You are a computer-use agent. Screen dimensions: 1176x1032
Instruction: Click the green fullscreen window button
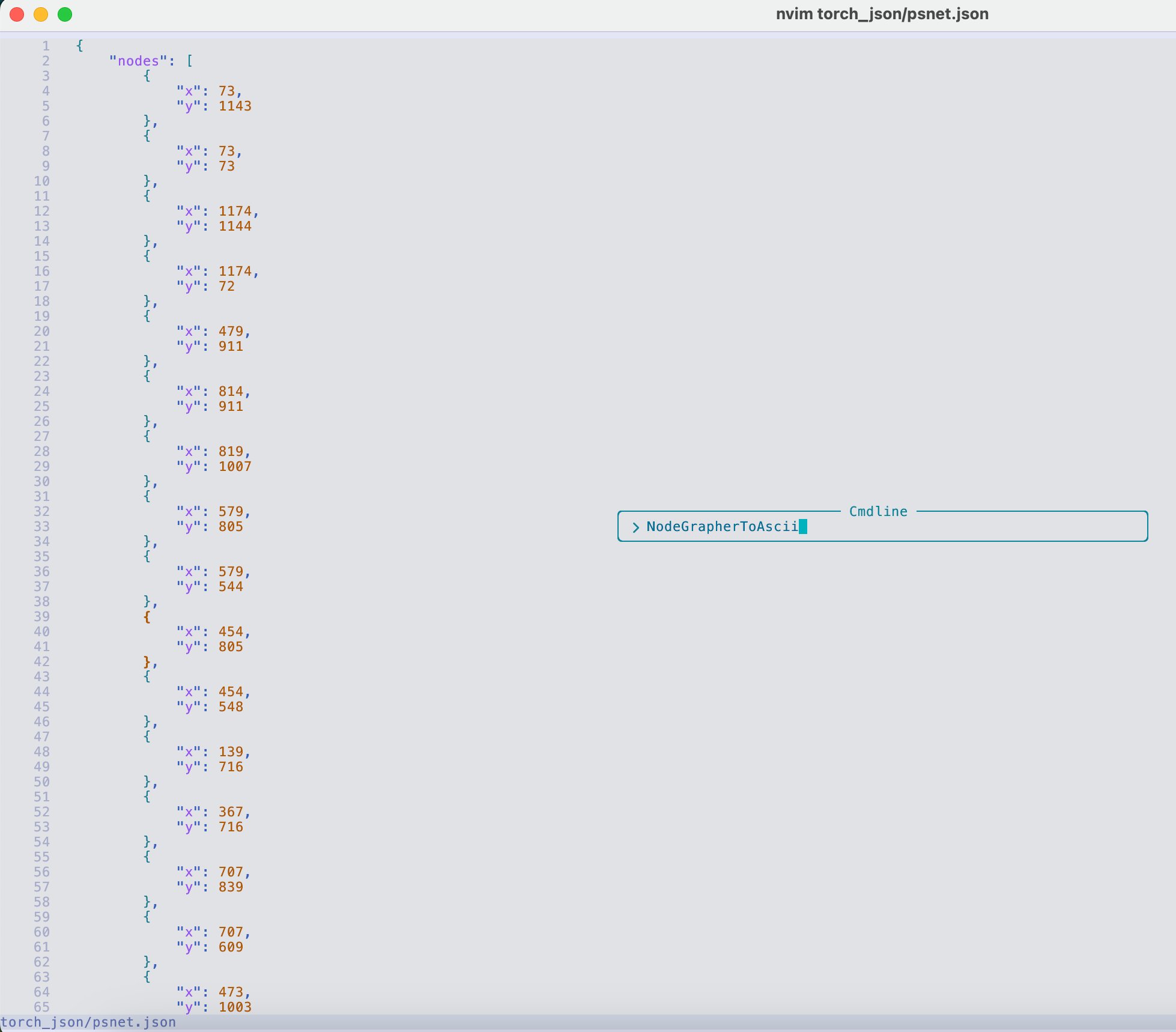click(65, 14)
